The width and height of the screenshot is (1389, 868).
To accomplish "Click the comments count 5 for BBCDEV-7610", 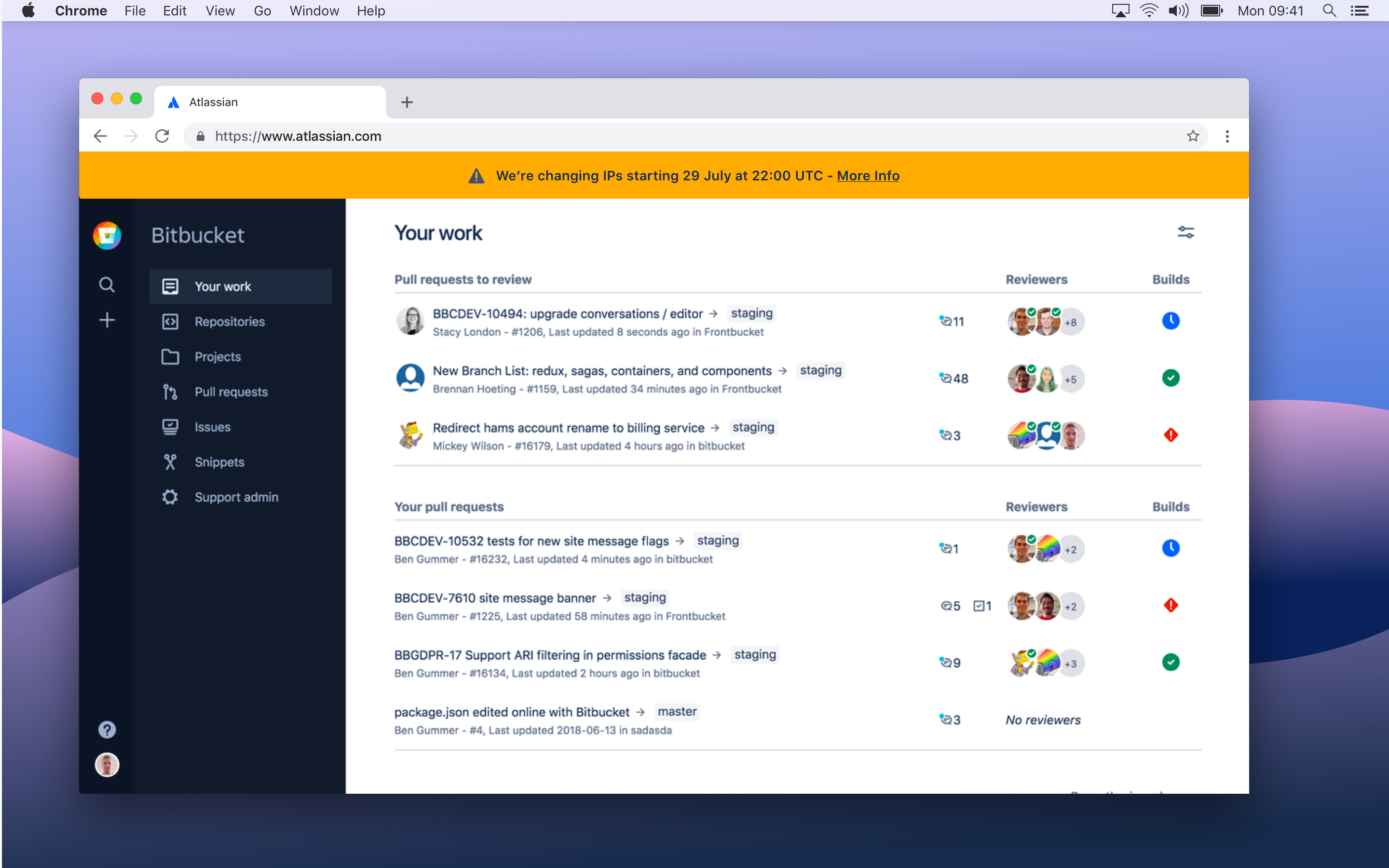I will (x=951, y=606).
